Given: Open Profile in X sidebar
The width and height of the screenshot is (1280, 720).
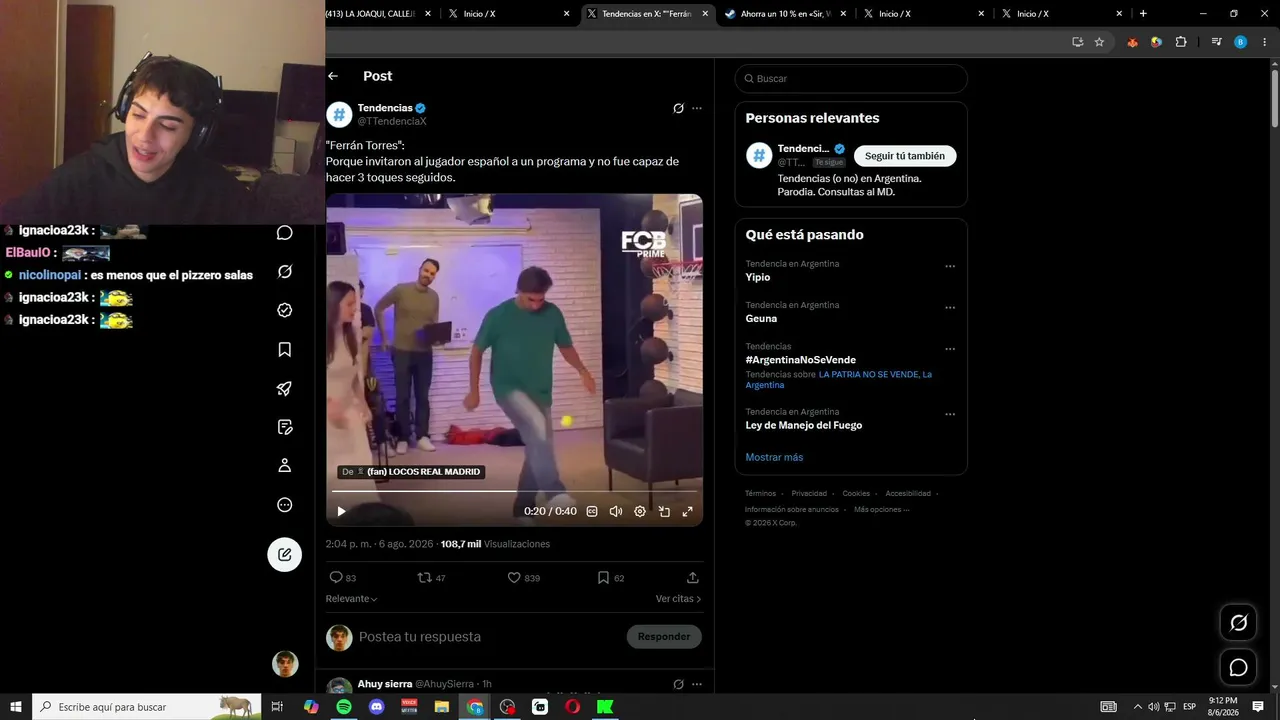Looking at the screenshot, I should (x=285, y=465).
